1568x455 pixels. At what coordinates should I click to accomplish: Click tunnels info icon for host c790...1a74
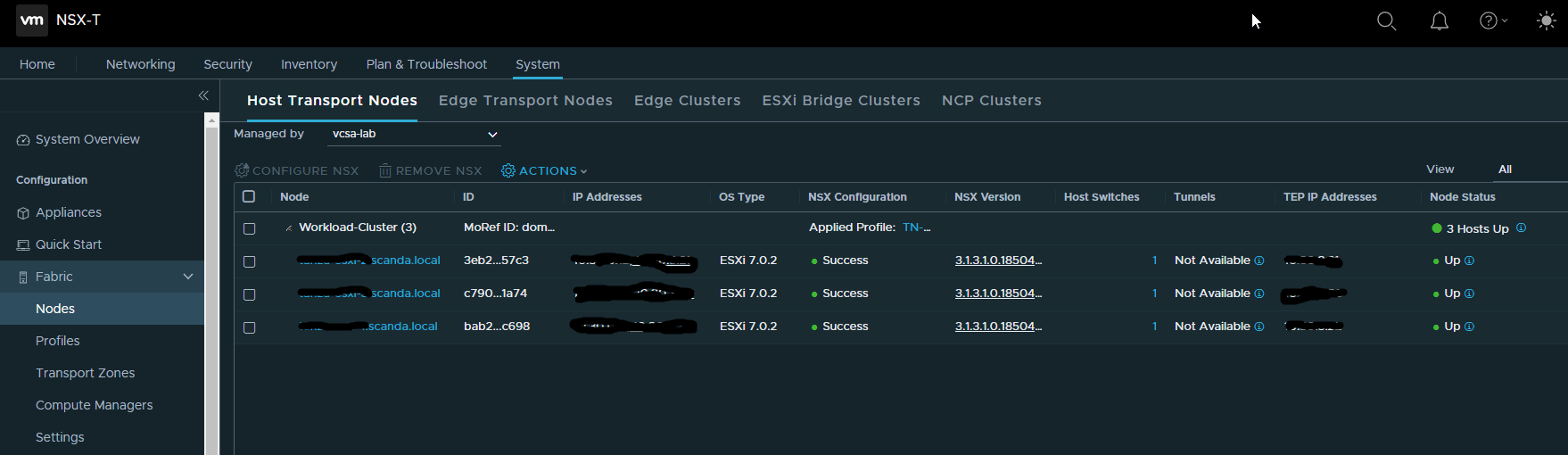coord(1259,294)
